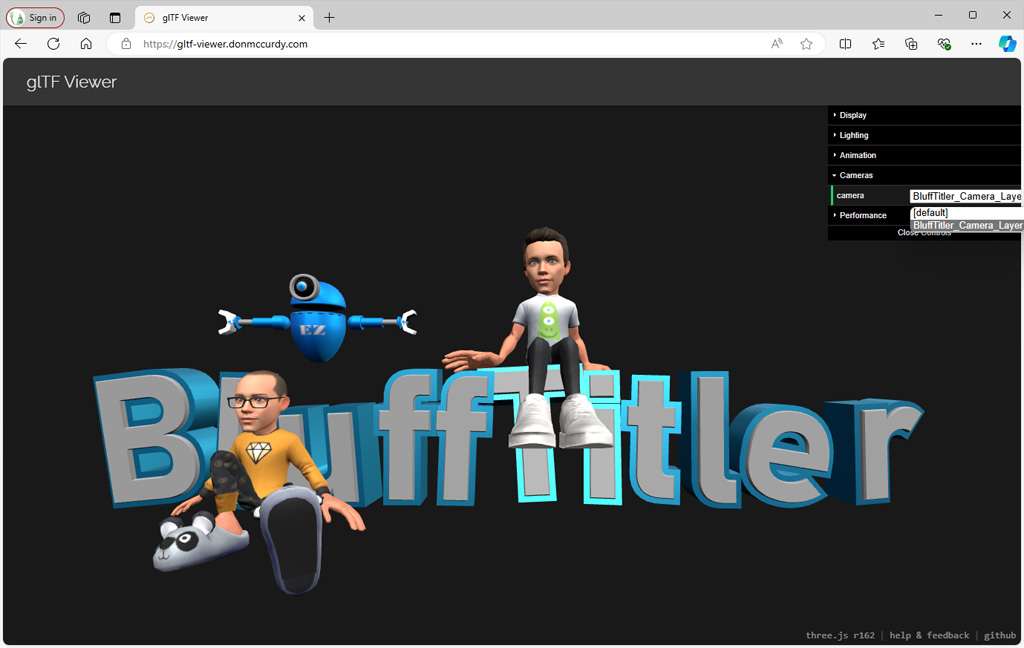Open the github footer link
Screen dimensions: 1024x648
[x=1000, y=635]
